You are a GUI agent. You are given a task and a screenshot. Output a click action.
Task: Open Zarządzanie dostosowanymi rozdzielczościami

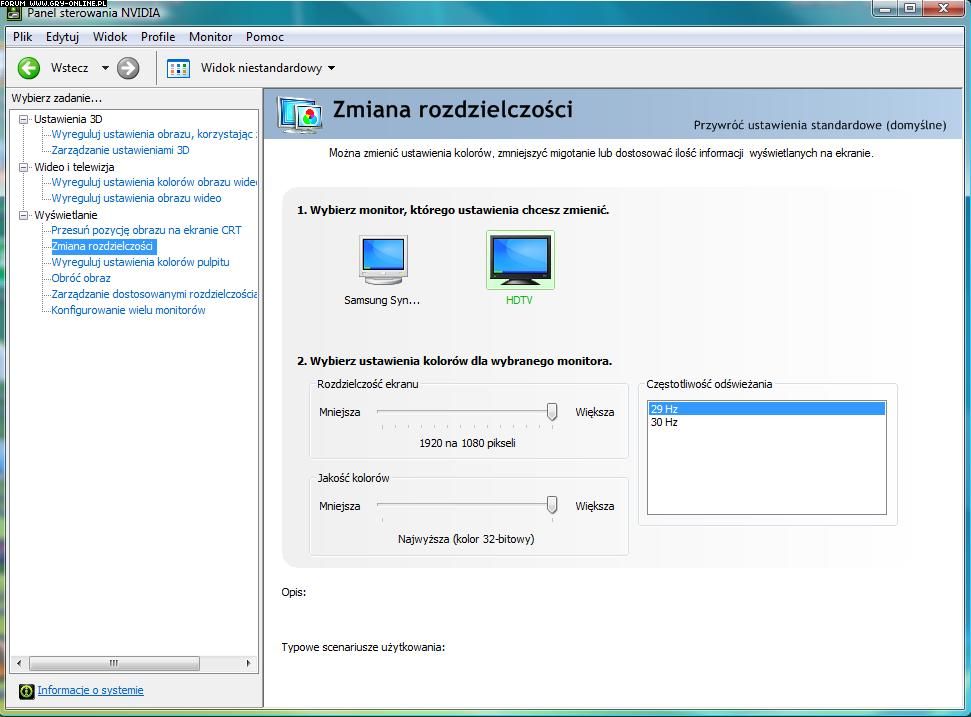154,294
